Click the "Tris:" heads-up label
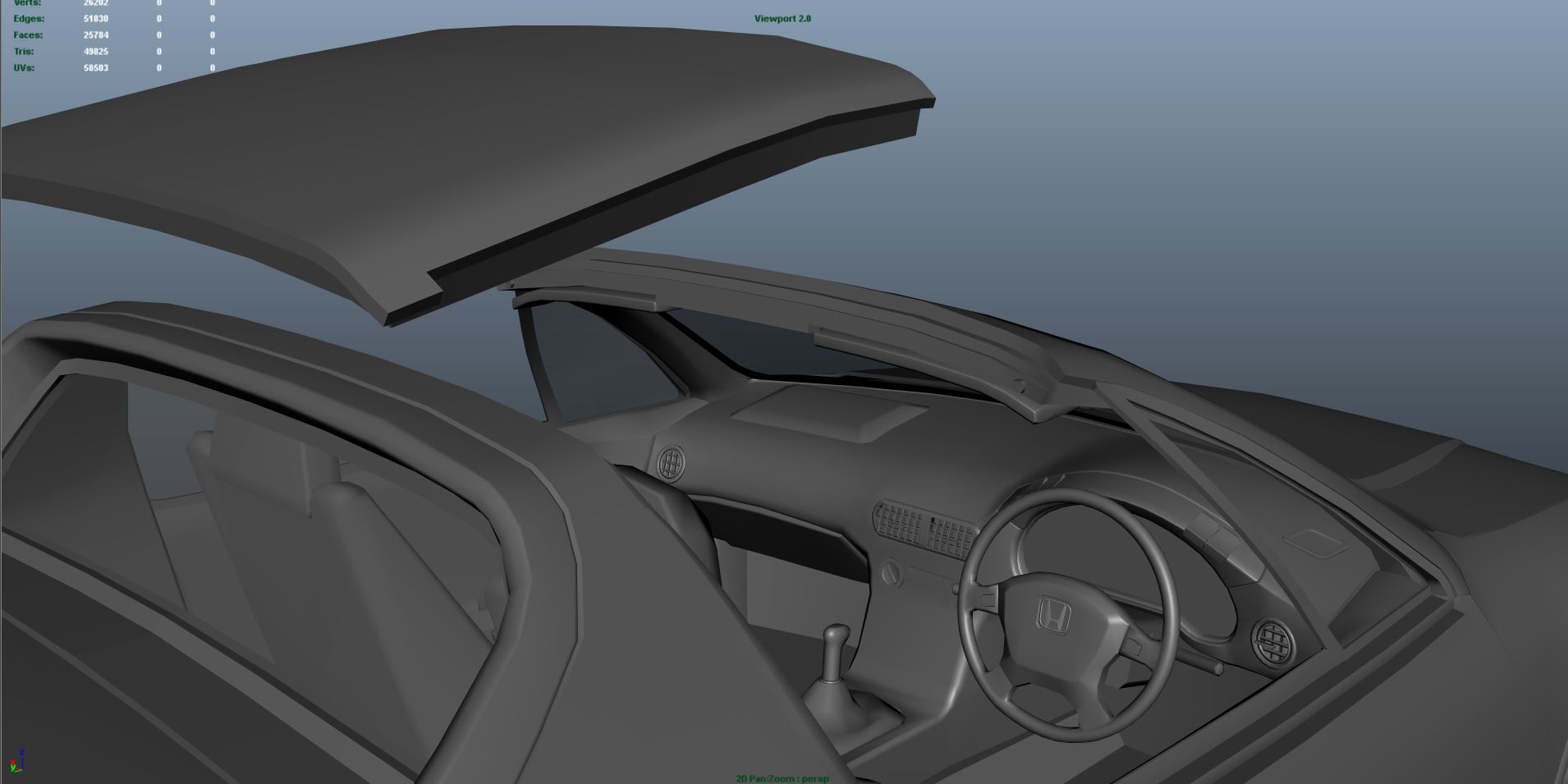The image size is (1568, 784). (24, 52)
